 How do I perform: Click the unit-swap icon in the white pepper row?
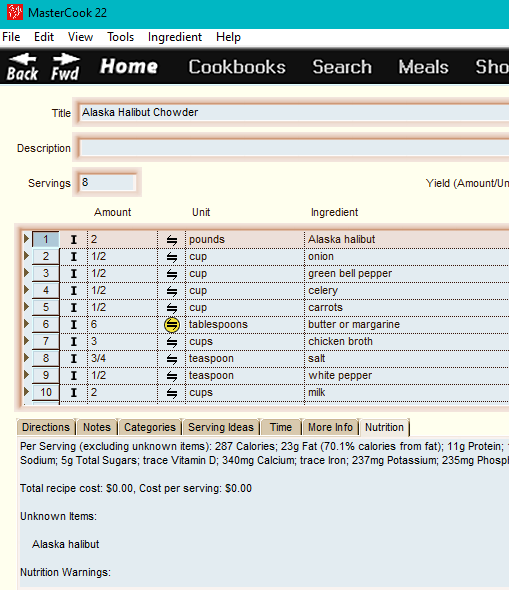[172, 376]
